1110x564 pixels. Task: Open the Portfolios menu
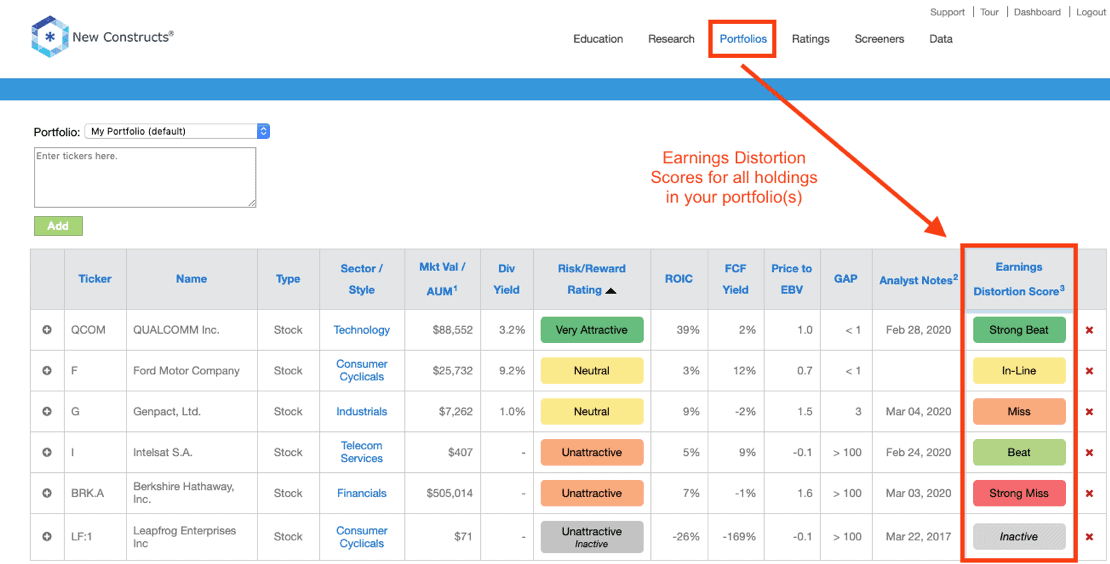pyautogui.click(x=743, y=39)
